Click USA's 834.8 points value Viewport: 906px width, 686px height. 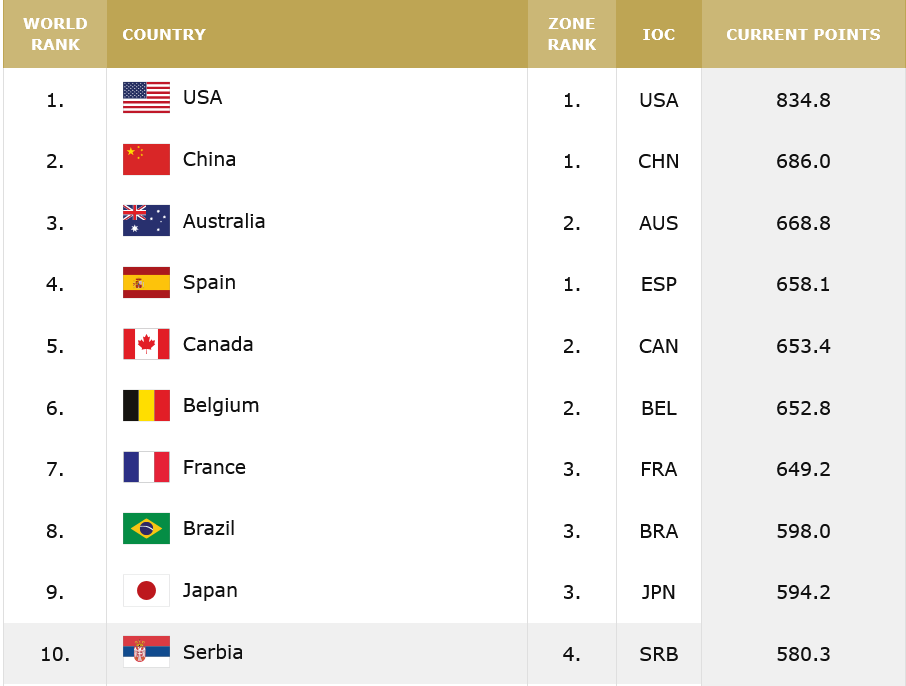(x=803, y=100)
